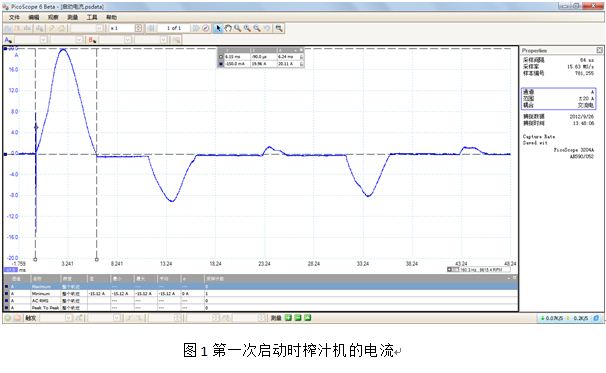The width and height of the screenshot is (606, 373).
Task: Select the Minimum measurement row
Action: click(261, 294)
